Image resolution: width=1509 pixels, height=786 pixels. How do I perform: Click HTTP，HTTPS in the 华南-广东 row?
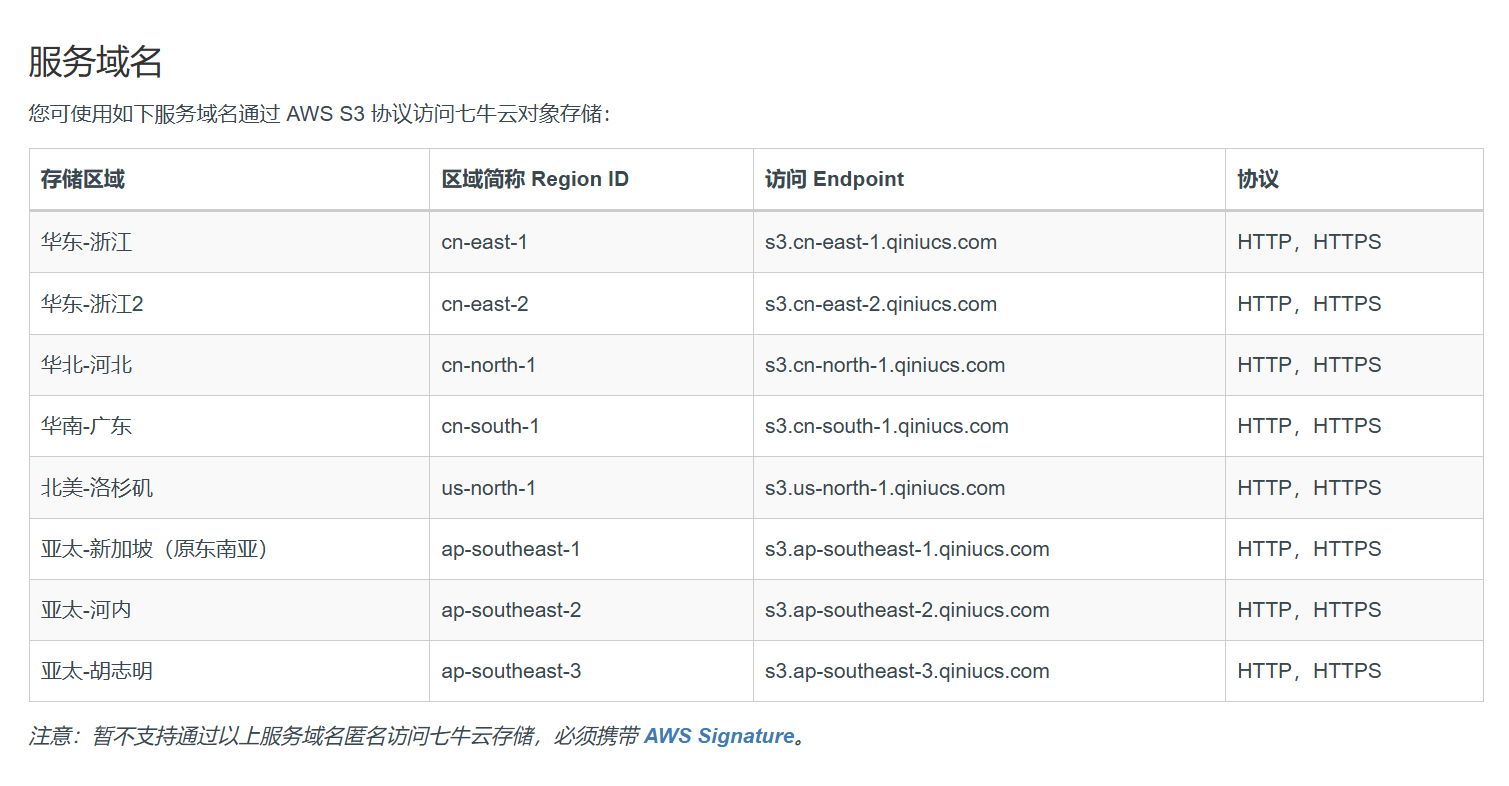(1308, 426)
